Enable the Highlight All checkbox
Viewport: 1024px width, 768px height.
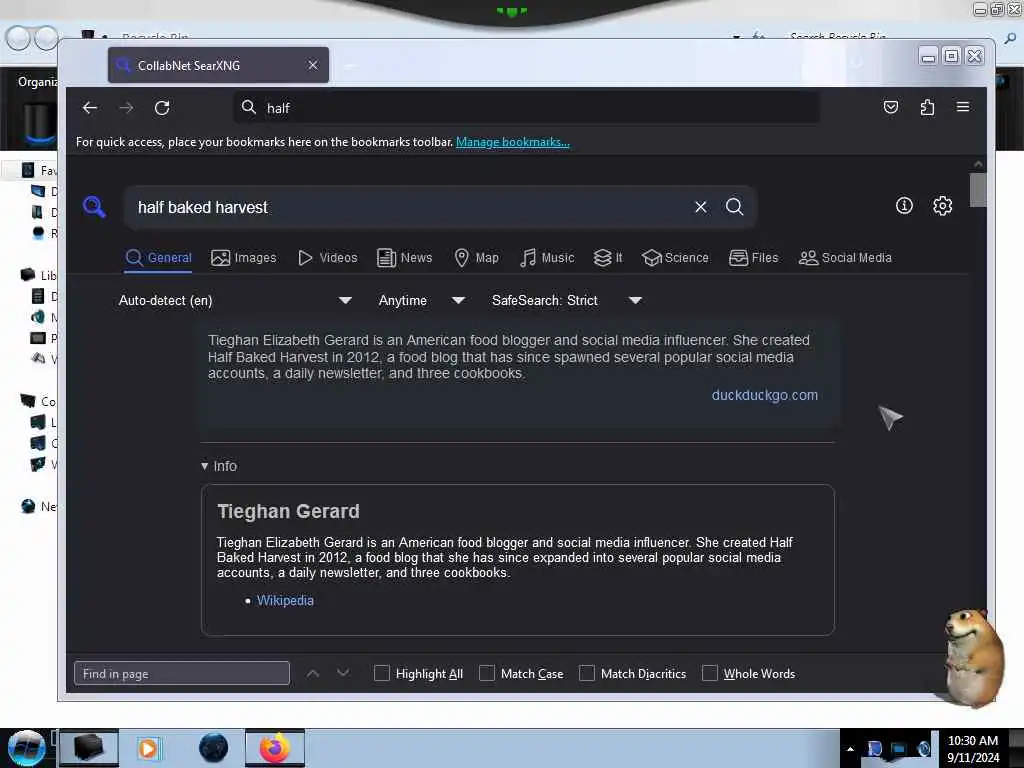(x=382, y=673)
